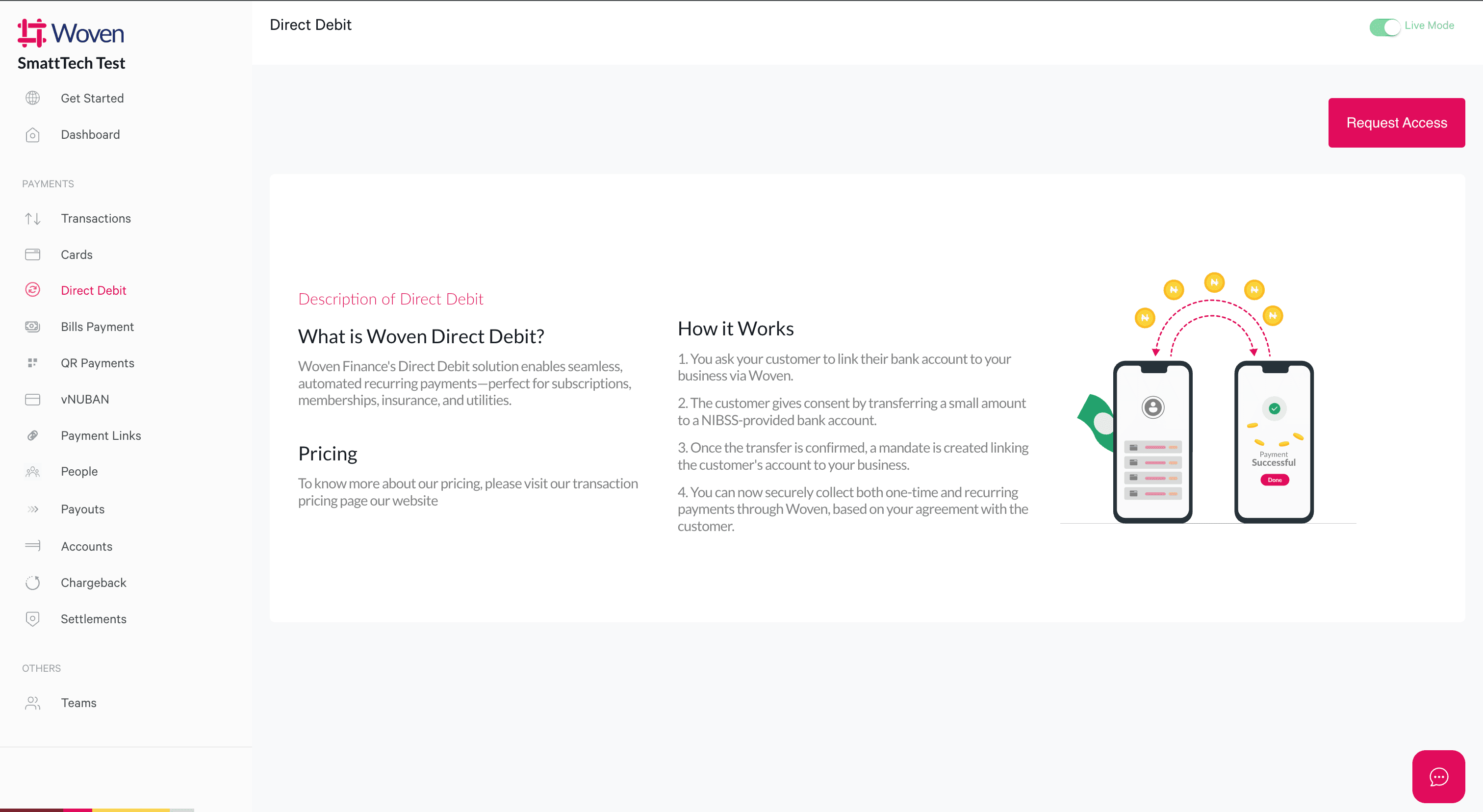The height and width of the screenshot is (812, 1483).
Task: Select the Direct Debit menu item
Action: pyautogui.click(x=93, y=290)
